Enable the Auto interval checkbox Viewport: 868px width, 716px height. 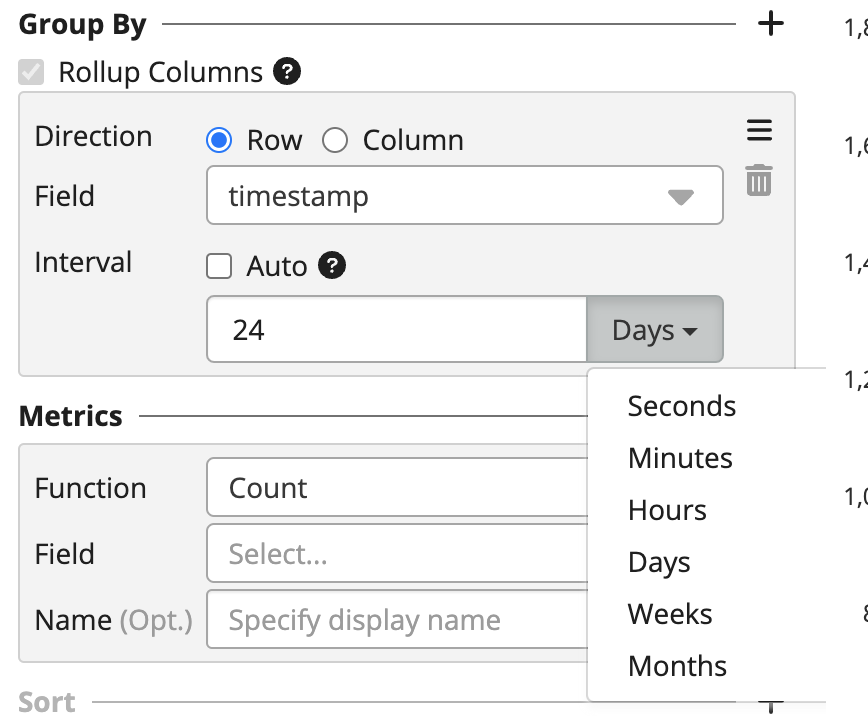point(219,266)
